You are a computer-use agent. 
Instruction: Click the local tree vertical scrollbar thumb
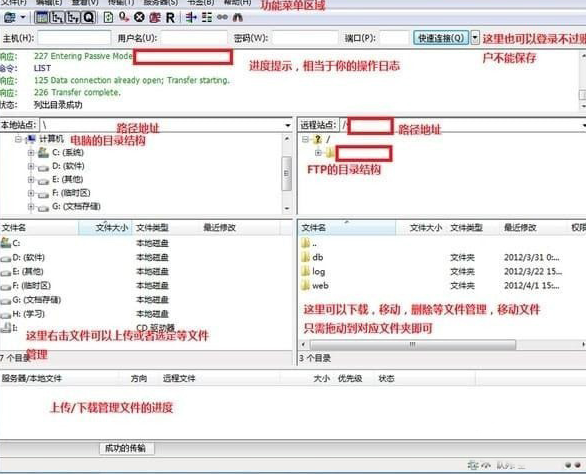pyautogui.click(x=286, y=174)
